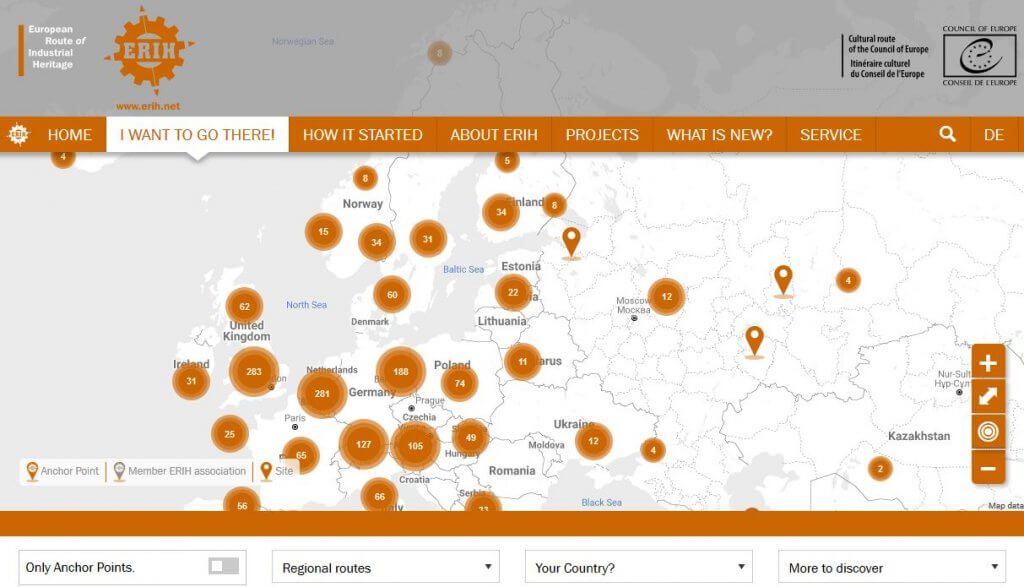This screenshot has height=587, width=1024.
Task: Open cluster 34 over Finland
Action: pos(501,212)
